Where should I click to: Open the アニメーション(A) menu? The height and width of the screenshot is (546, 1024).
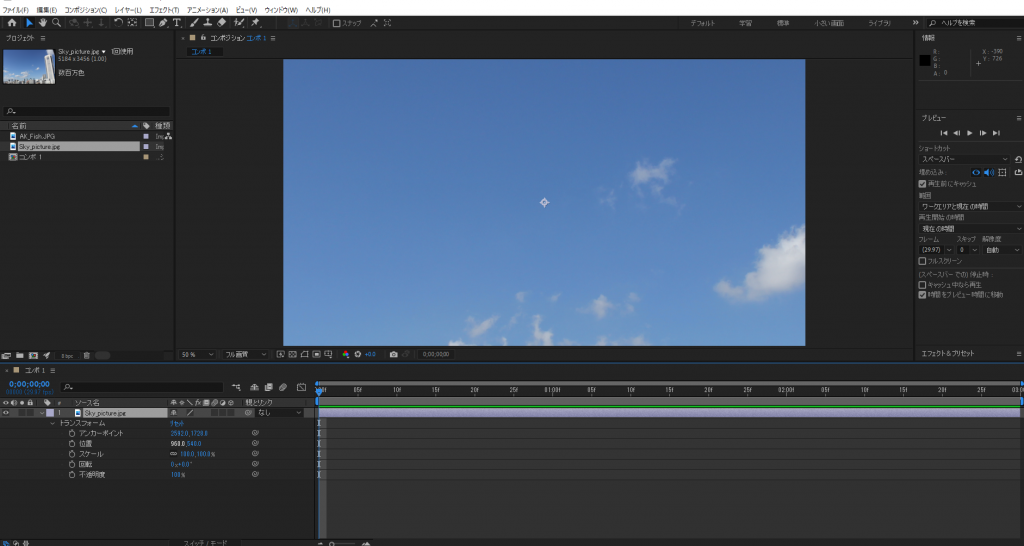pyautogui.click(x=208, y=10)
